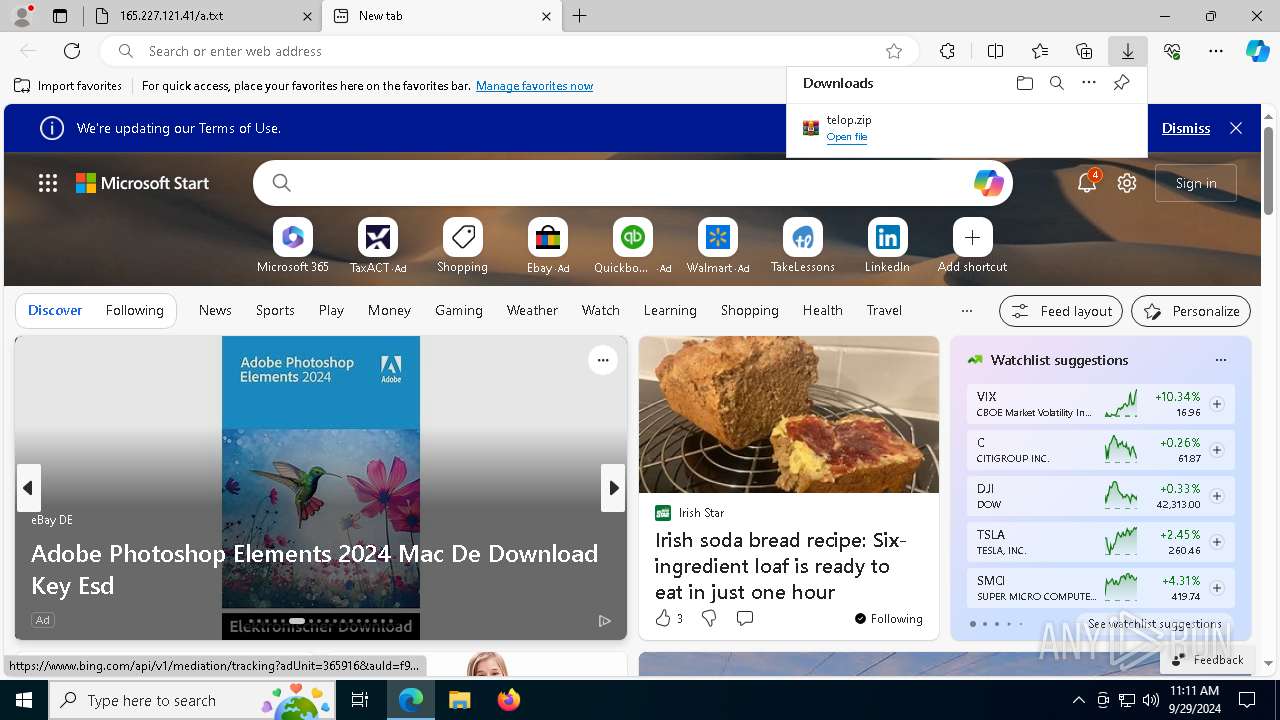
Task: Open Adobe Photoshop card options menu
Action: coord(602,360)
